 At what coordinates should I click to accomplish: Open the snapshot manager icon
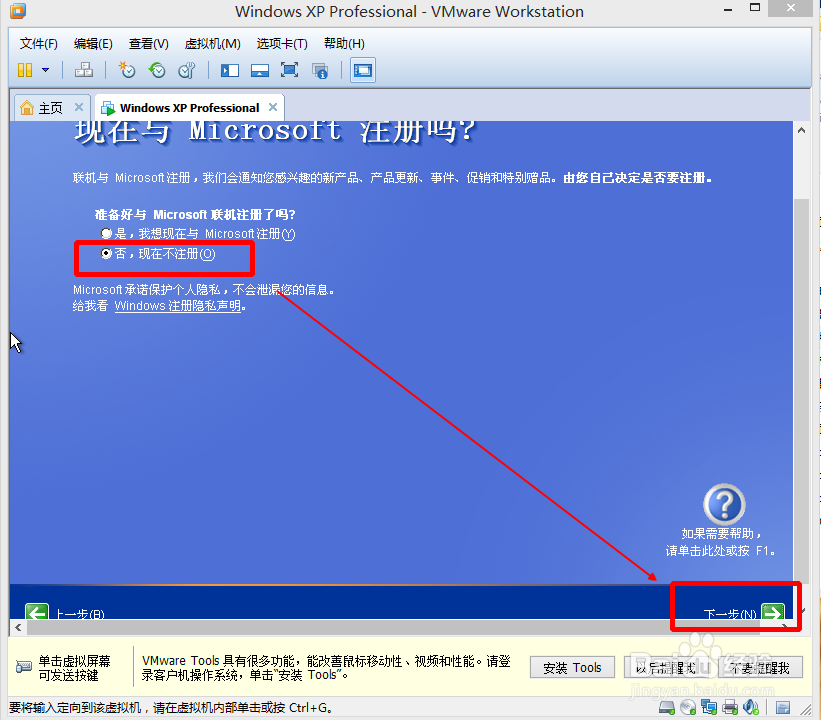186,70
